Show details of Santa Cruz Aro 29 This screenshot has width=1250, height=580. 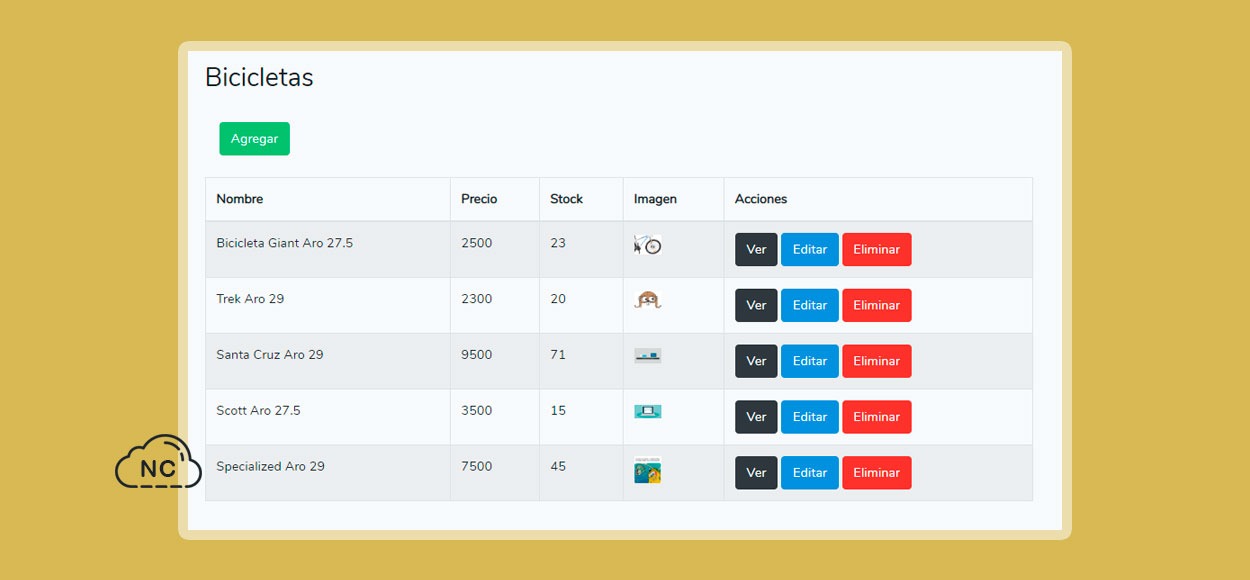756,362
